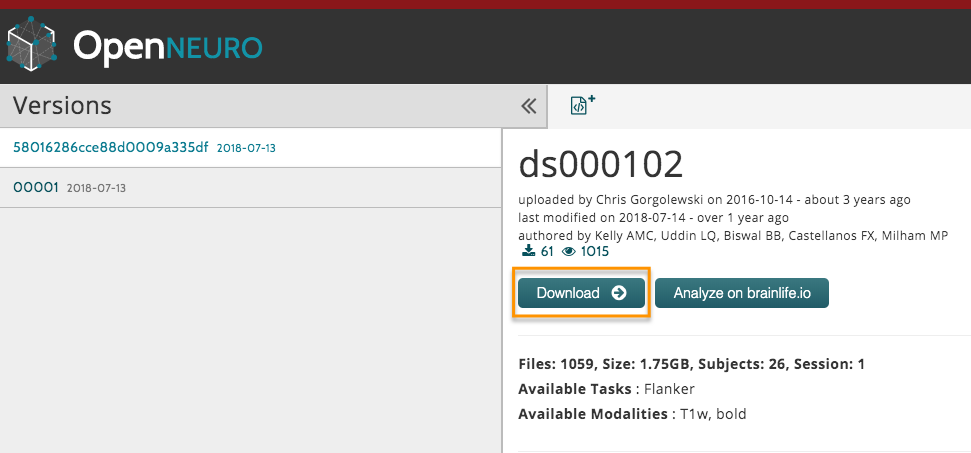
Task: Click 'uploaded by Chris Gorgolewski' line
Action: 715,200
